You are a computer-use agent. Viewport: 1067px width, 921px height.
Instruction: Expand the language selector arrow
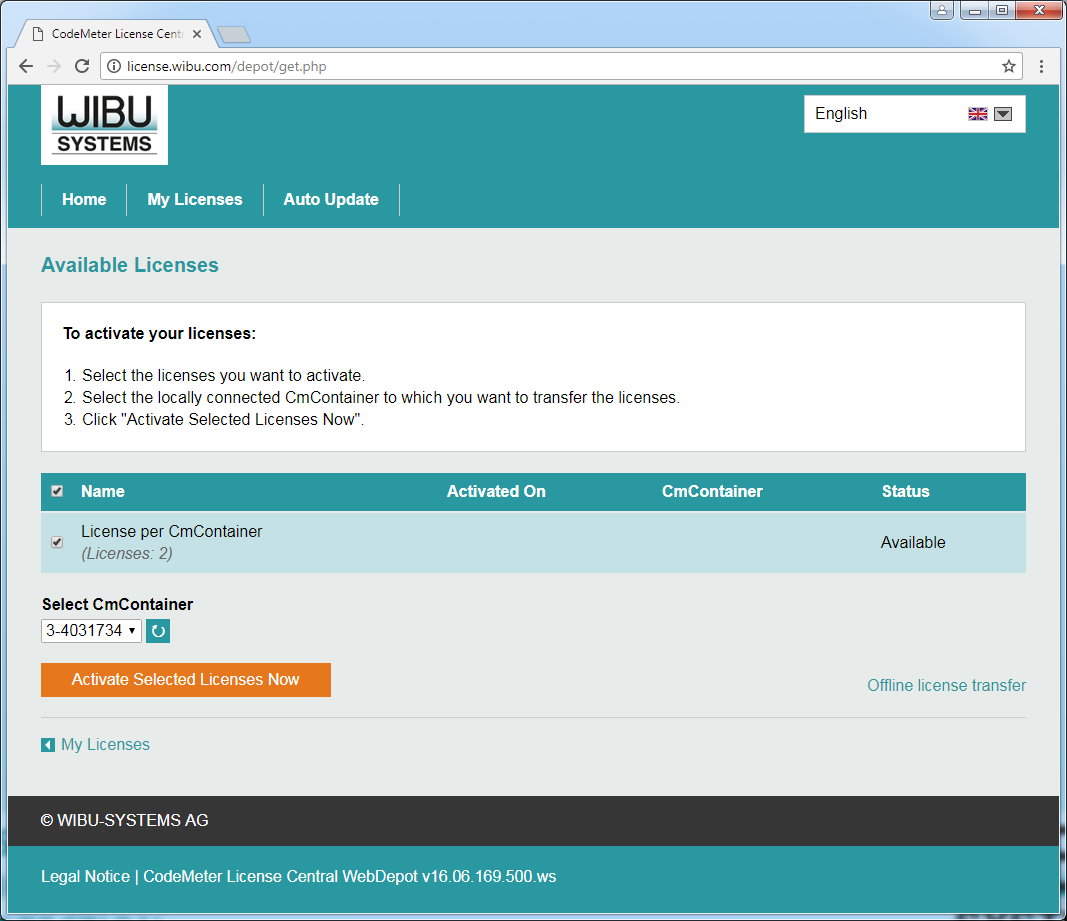(1003, 114)
